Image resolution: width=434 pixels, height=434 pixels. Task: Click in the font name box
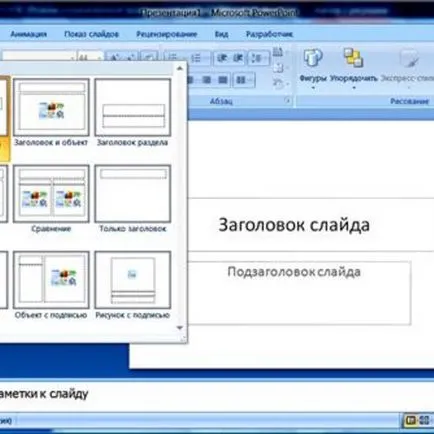(36, 57)
